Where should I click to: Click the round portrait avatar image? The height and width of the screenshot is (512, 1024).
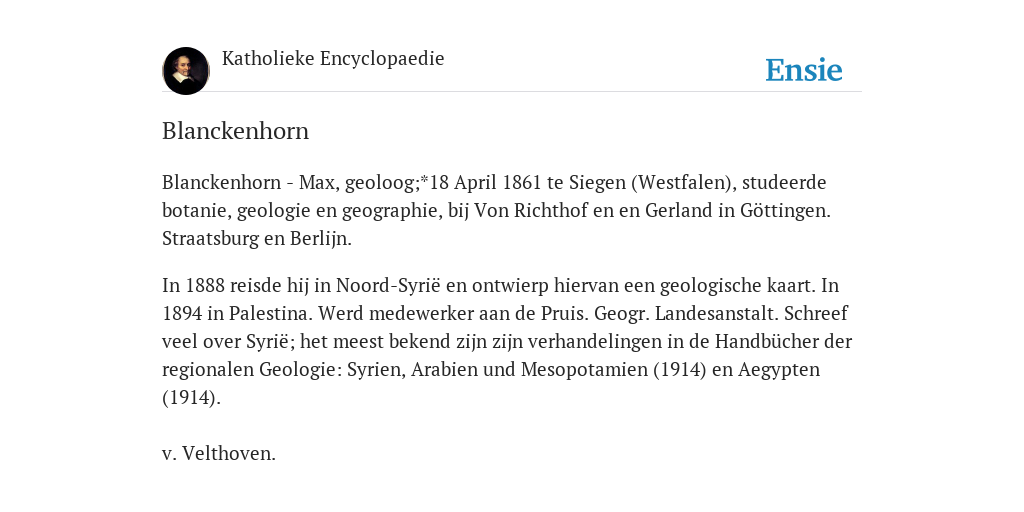coord(186,71)
